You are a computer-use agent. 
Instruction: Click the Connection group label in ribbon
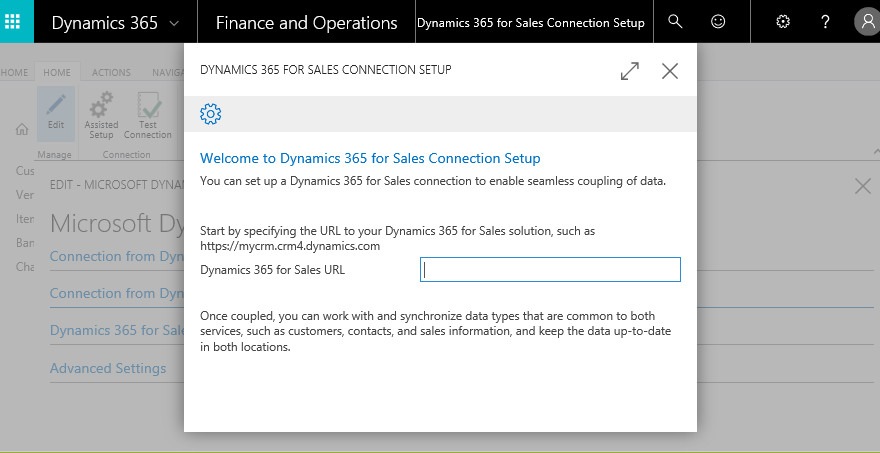tap(126, 154)
